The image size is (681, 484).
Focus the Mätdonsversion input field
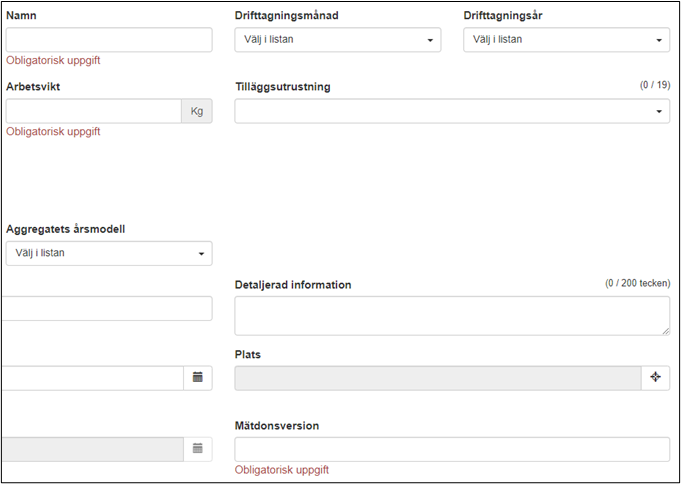click(x=452, y=449)
